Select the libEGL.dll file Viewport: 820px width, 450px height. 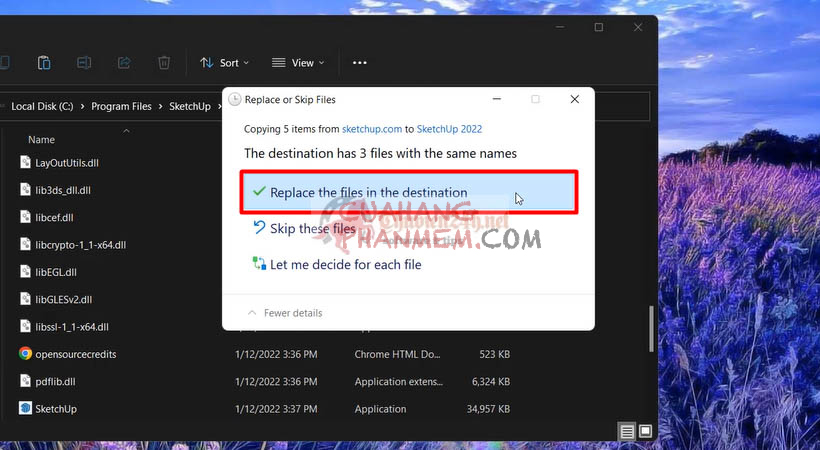pos(55,272)
